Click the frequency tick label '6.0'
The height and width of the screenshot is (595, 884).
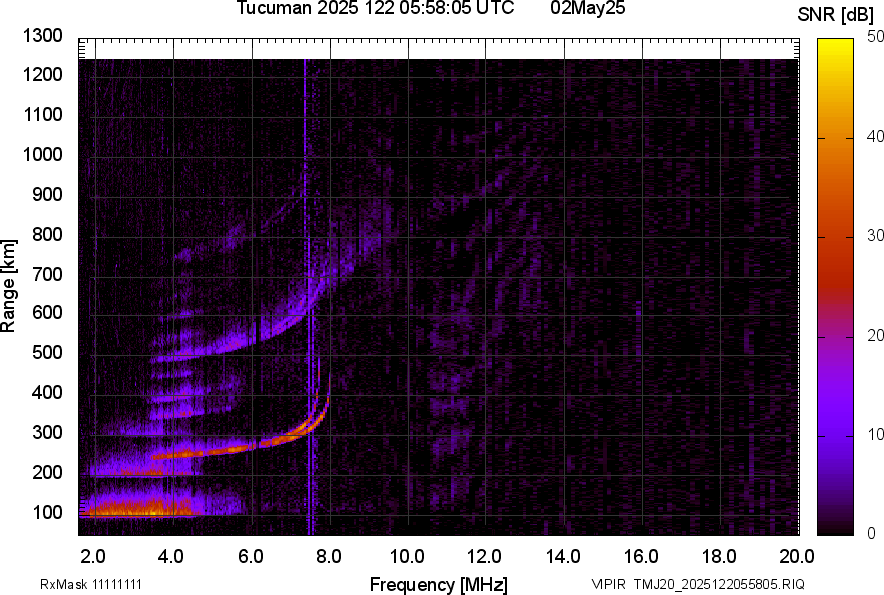tap(251, 557)
